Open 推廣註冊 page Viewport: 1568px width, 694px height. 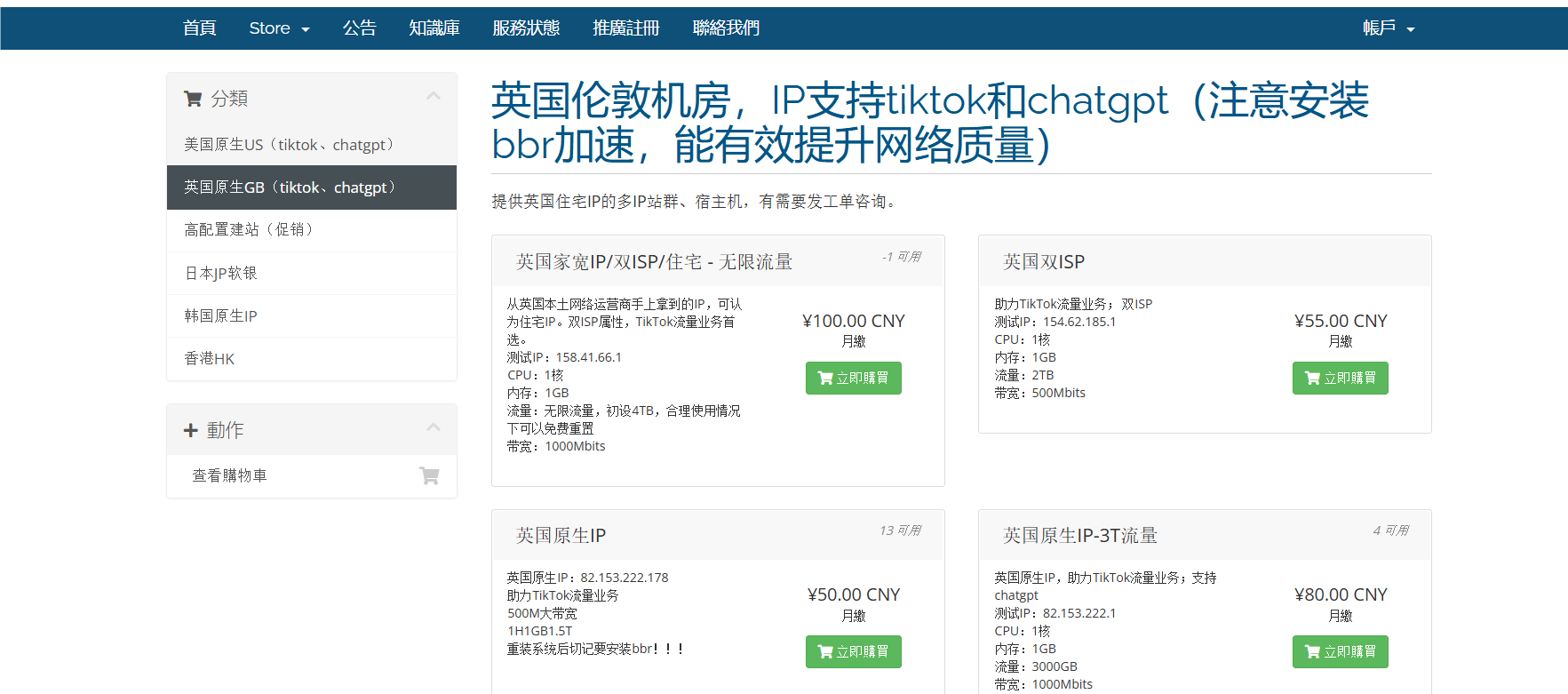[626, 28]
